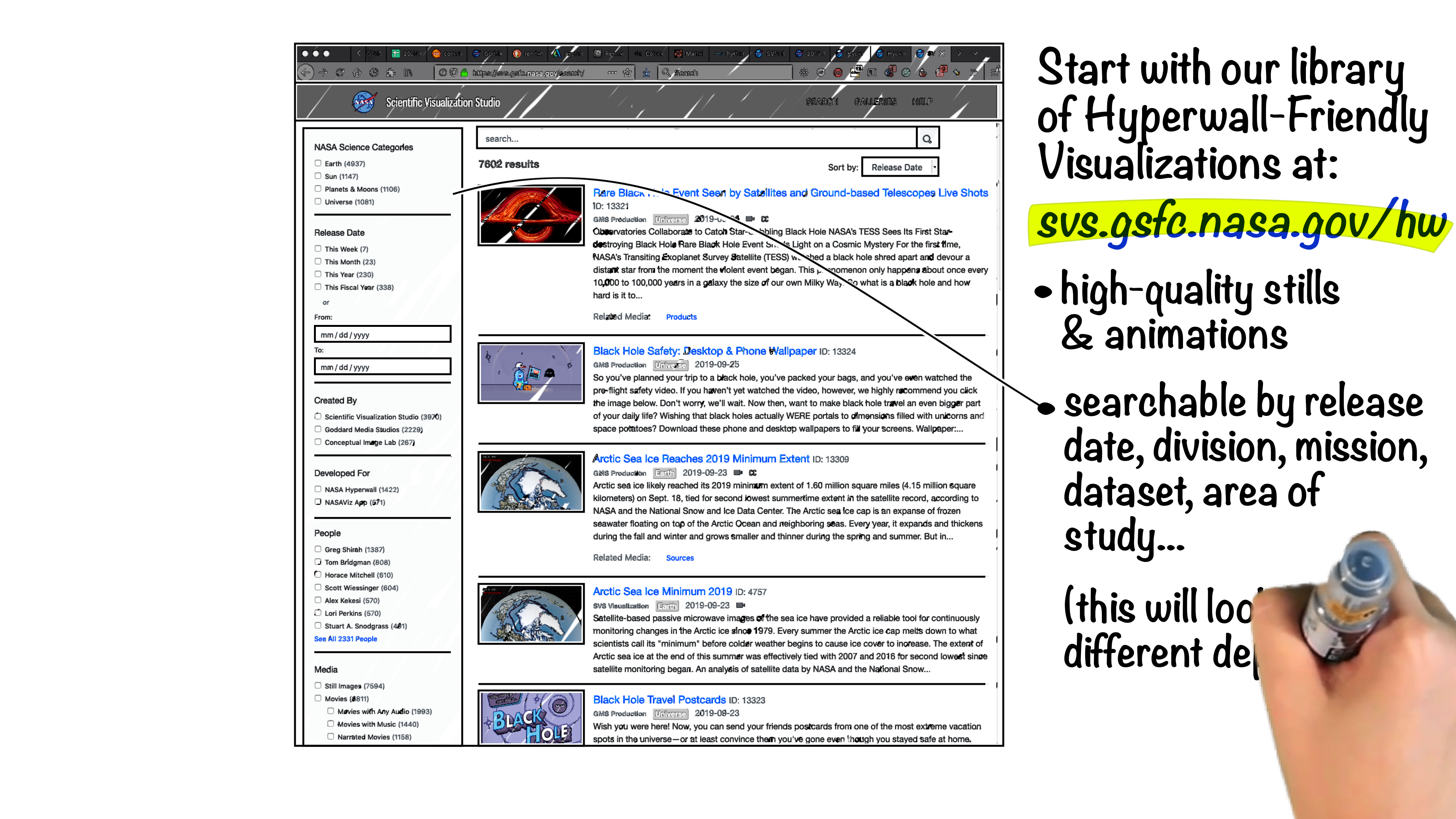The height and width of the screenshot is (819, 1456).
Task: Click the From date field
Action: 383,334
